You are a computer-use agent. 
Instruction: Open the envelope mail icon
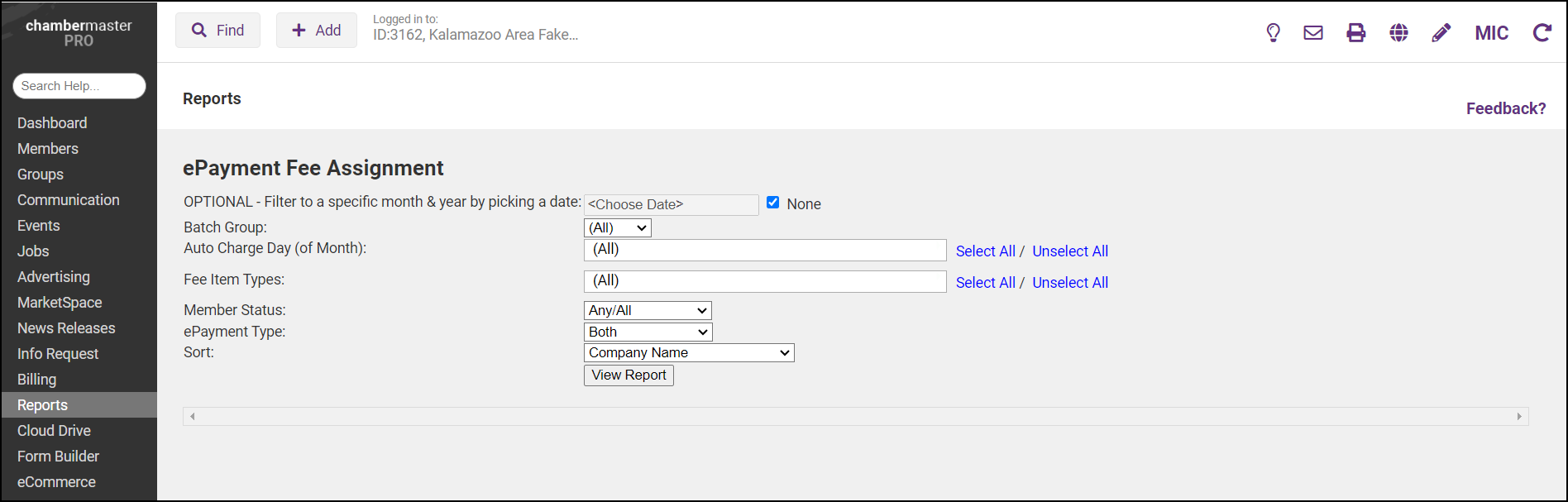click(x=1313, y=33)
